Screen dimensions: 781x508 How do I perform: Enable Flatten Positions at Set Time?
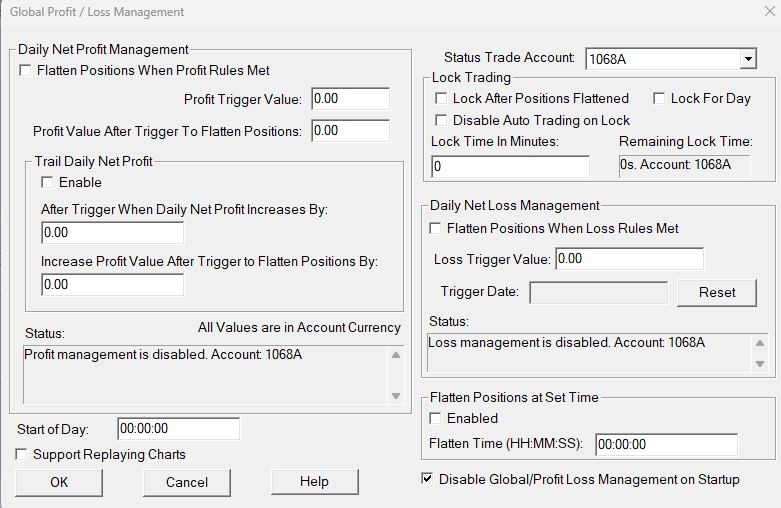tap(435, 418)
